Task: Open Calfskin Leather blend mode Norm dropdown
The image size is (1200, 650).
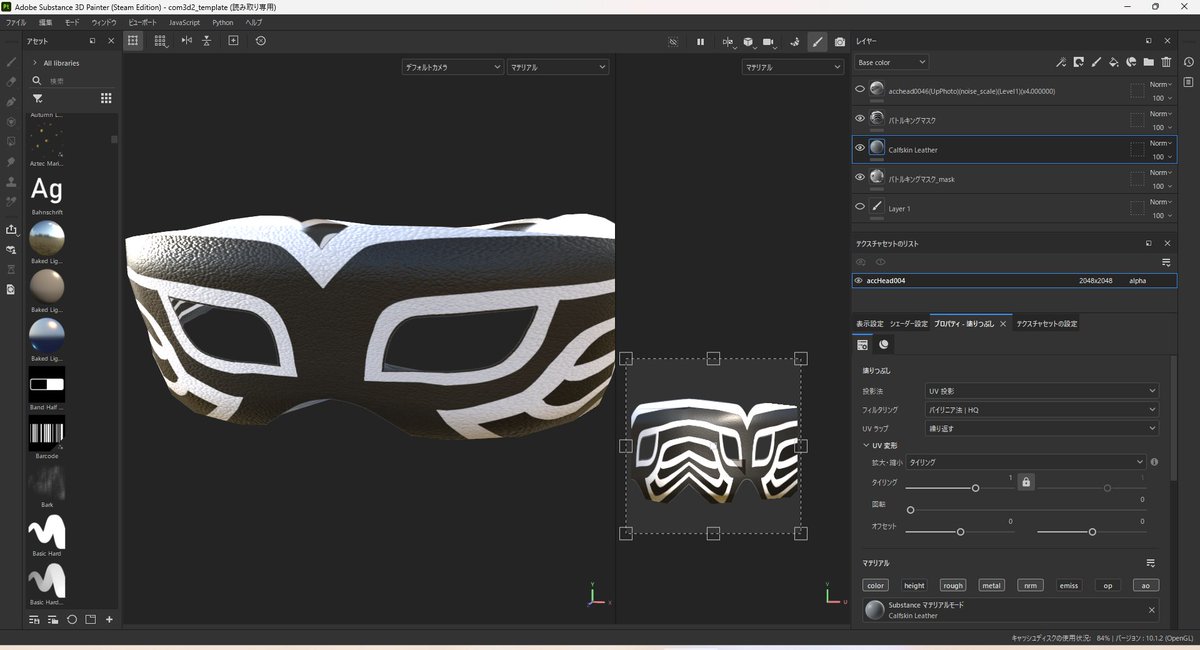Action: point(1161,143)
